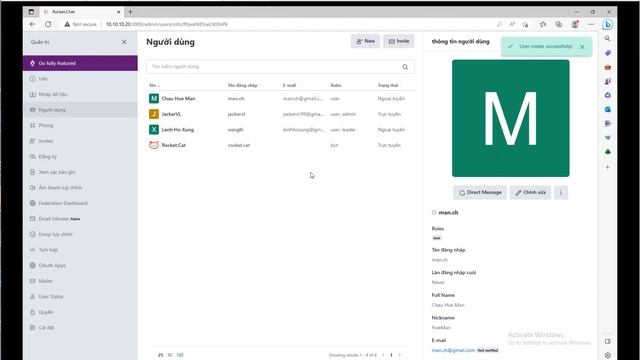Viewport: 640px width, 360px height.
Task: Click the New user button
Action: [x=365, y=41]
